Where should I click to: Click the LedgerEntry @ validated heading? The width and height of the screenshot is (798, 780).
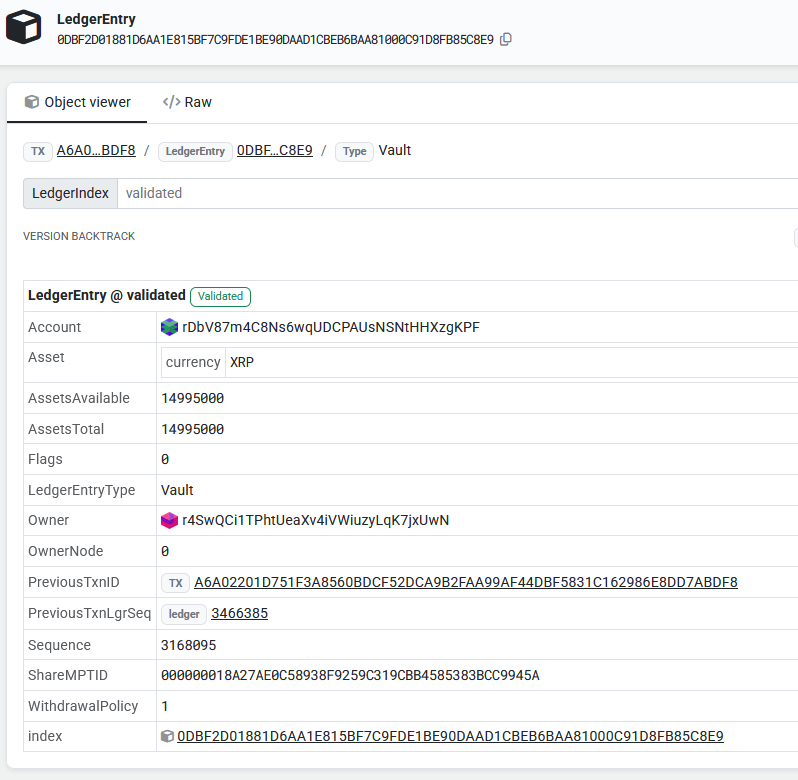click(106, 295)
